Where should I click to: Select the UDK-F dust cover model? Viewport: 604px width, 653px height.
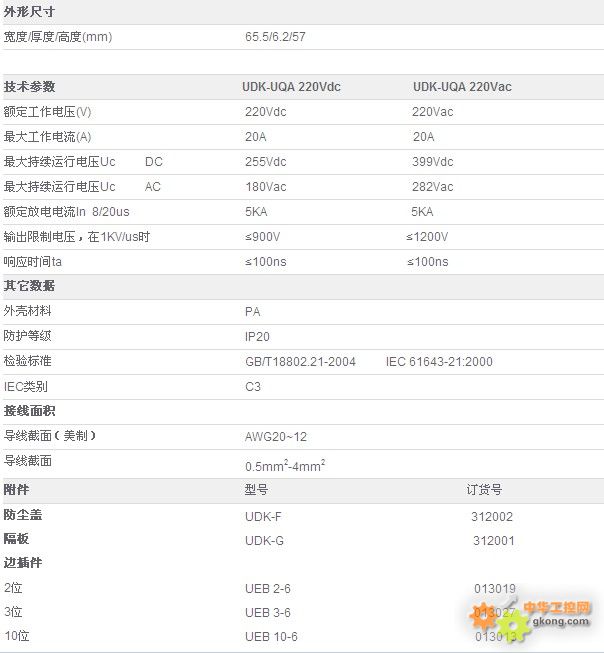pyautogui.click(x=264, y=516)
